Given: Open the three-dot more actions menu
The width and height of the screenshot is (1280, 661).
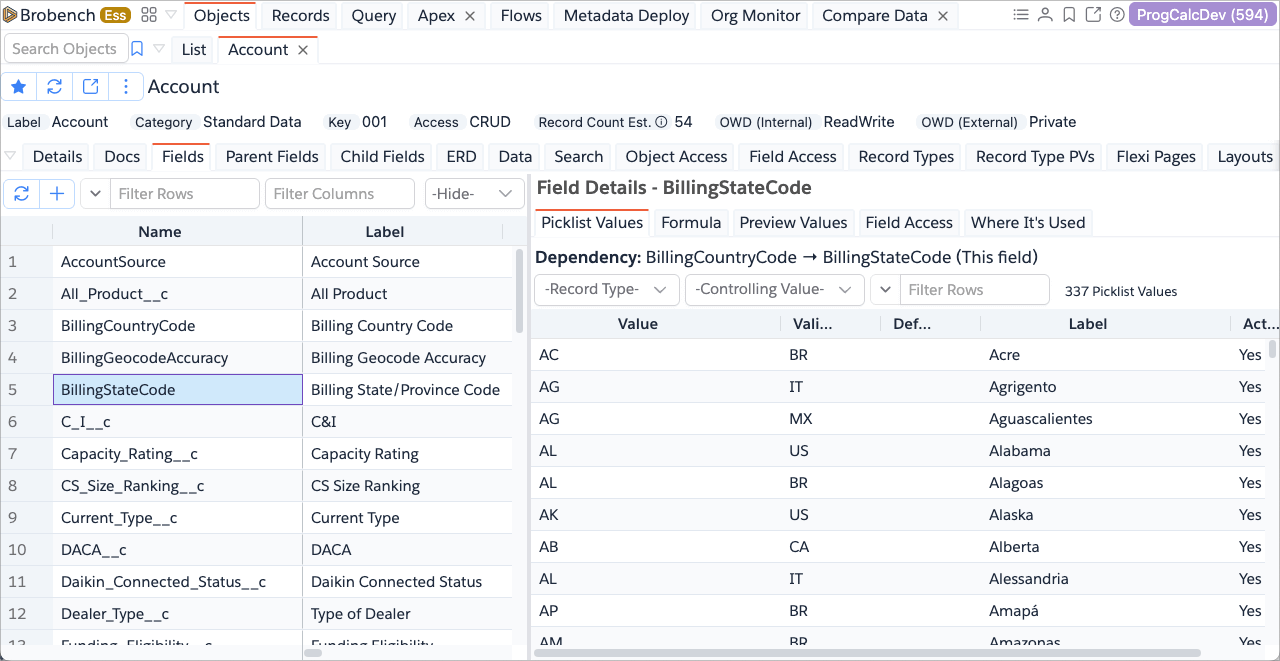Looking at the screenshot, I should pos(126,87).
